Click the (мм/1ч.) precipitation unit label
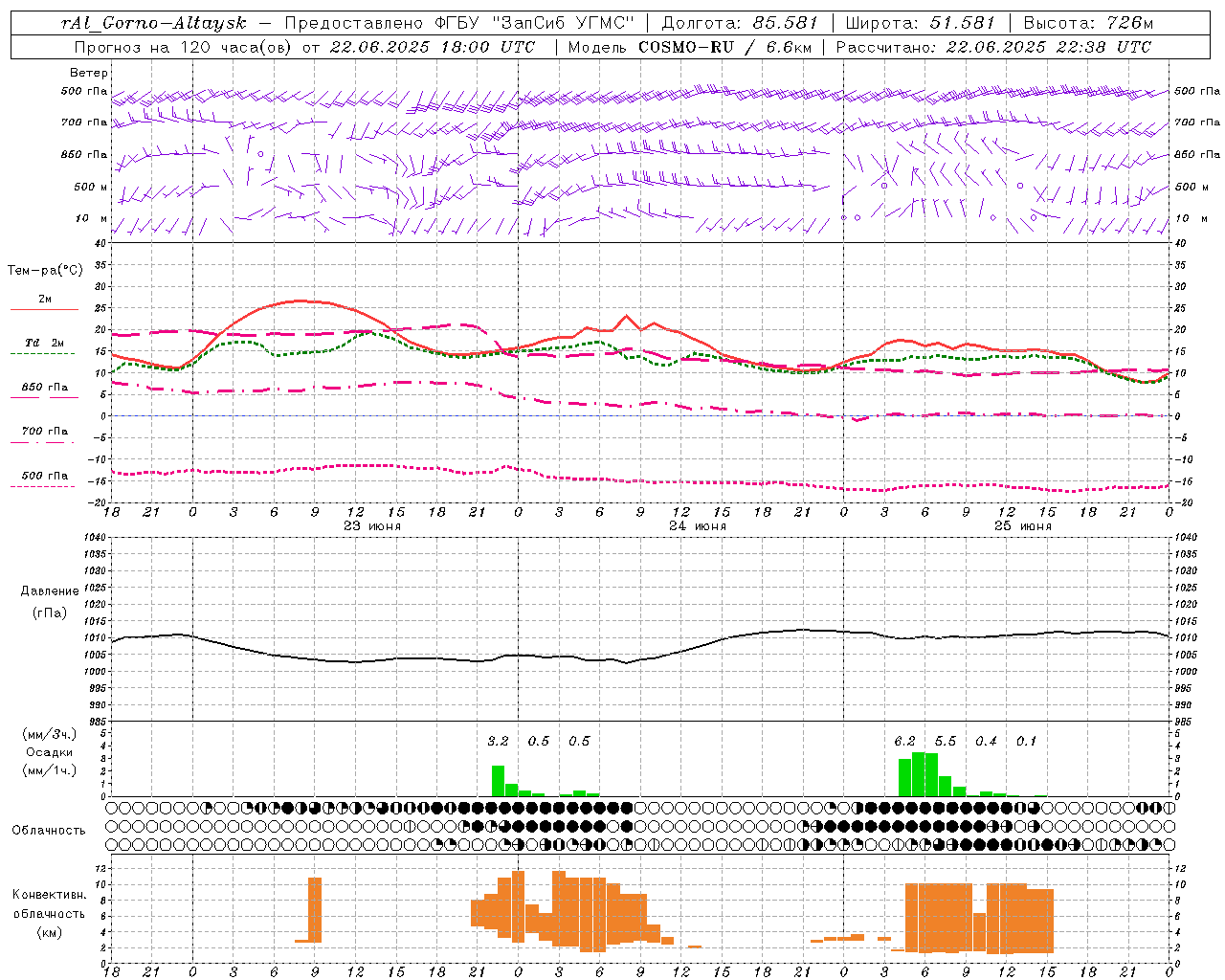The width and height of the screenshot is (1225, 980). tap(50, 770)
